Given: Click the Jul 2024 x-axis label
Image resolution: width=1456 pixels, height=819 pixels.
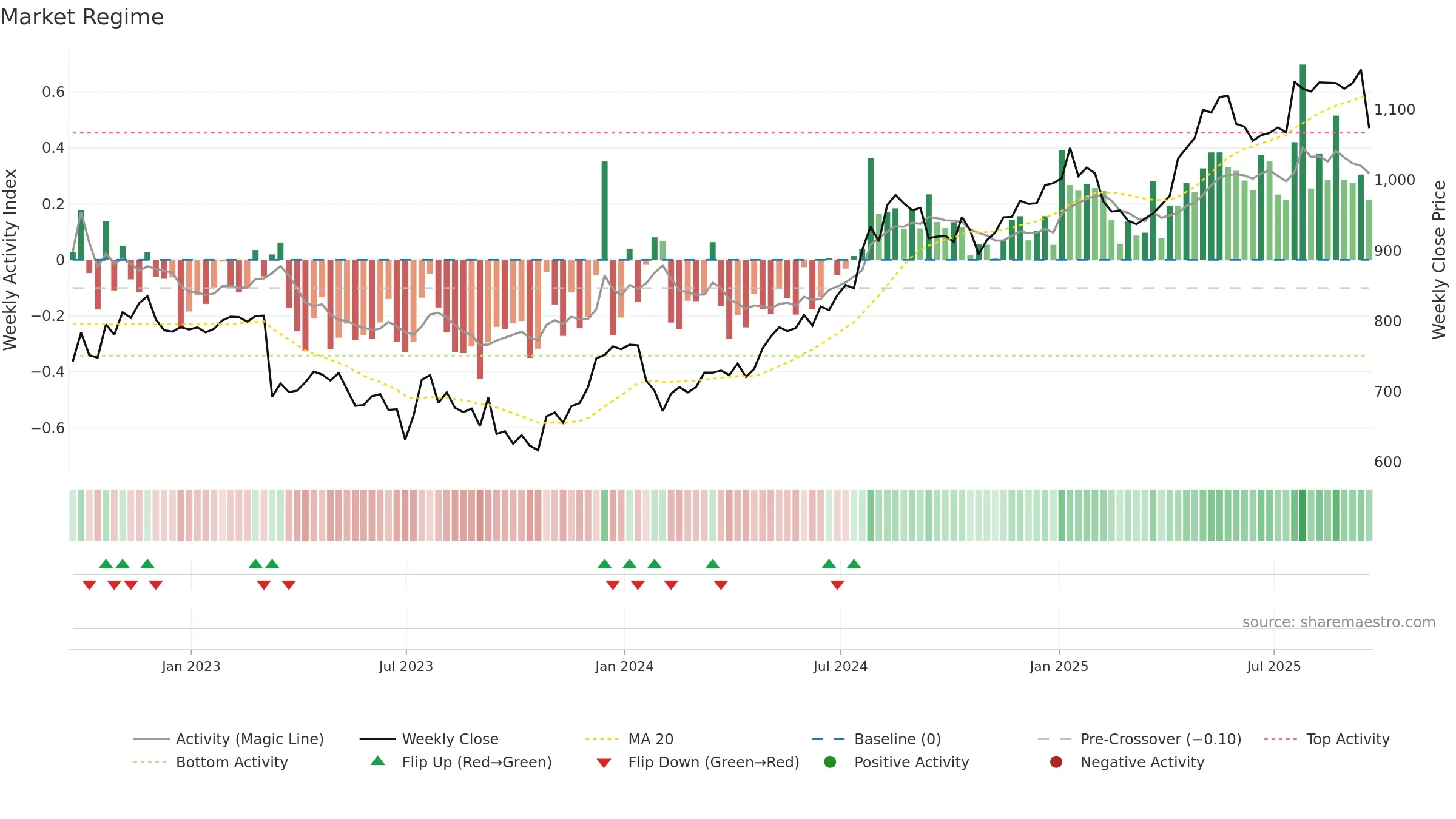Looking at the screenshot, I should [x=840, y=666].
